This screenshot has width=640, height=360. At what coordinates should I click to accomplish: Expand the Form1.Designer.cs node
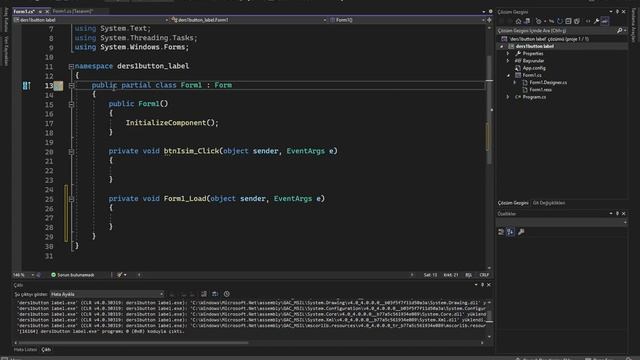[x=515, y=82]
